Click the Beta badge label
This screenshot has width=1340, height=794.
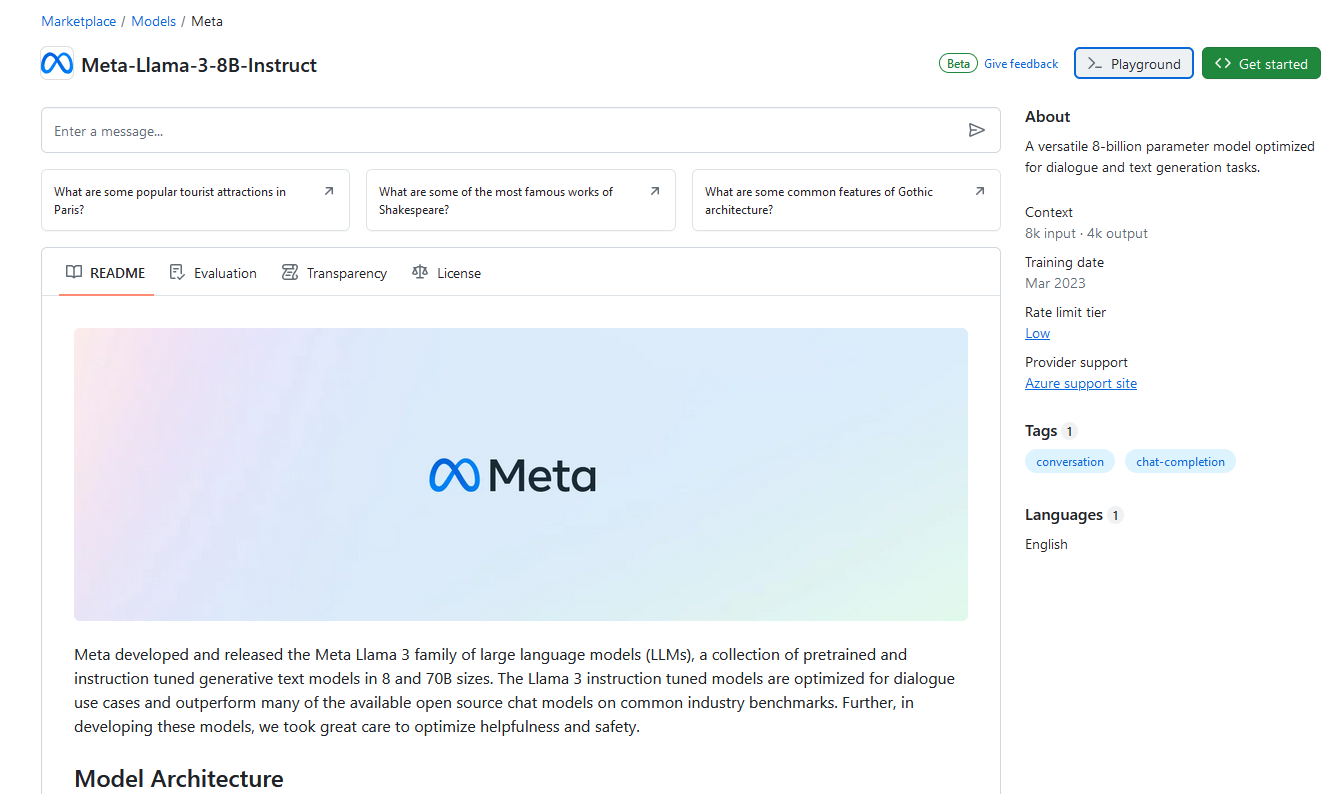[958, 64]
